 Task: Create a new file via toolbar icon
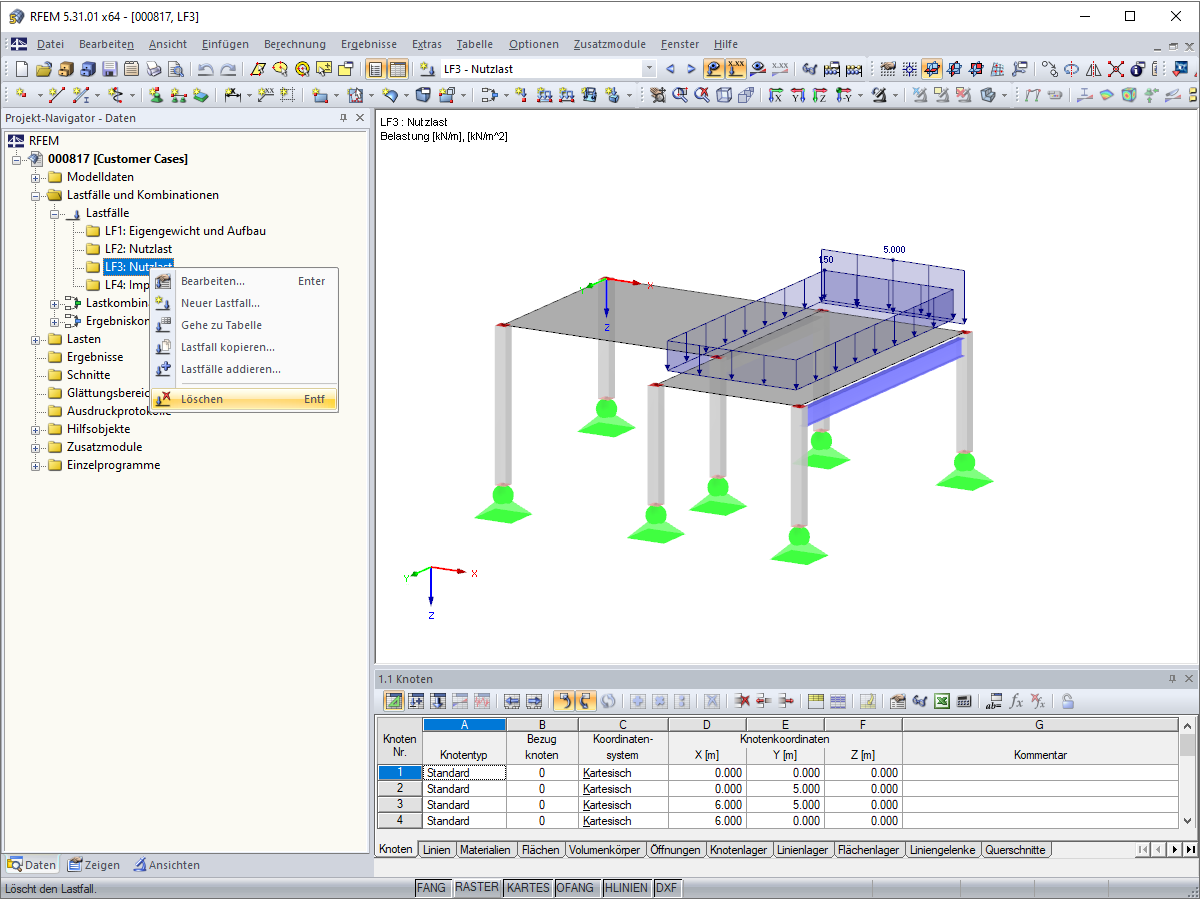21,69
